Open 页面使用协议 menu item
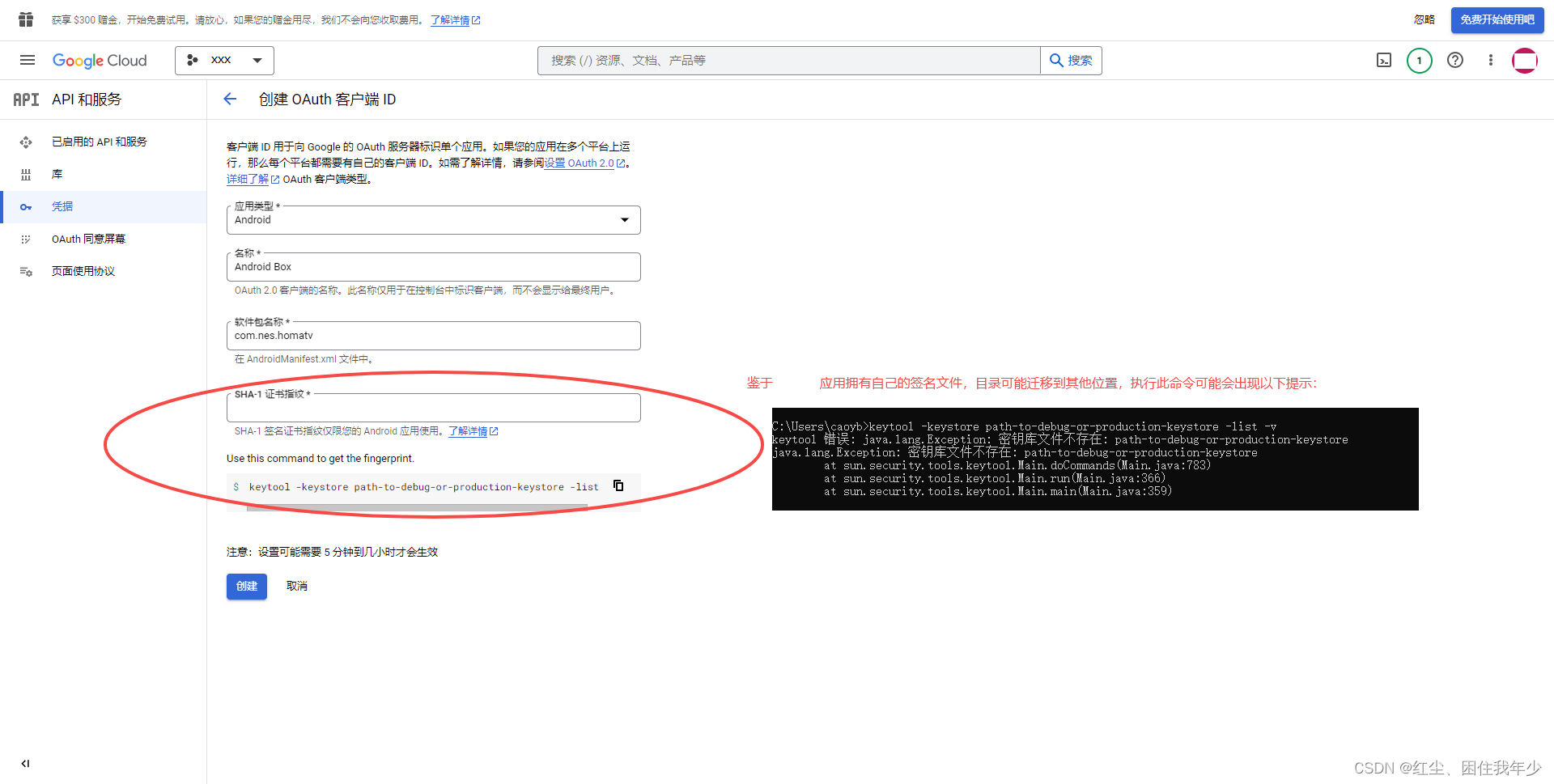 [104, 271]
